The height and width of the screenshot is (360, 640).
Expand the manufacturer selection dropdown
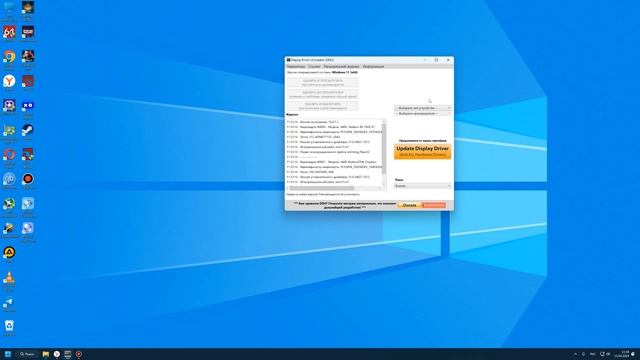(422, 113)
